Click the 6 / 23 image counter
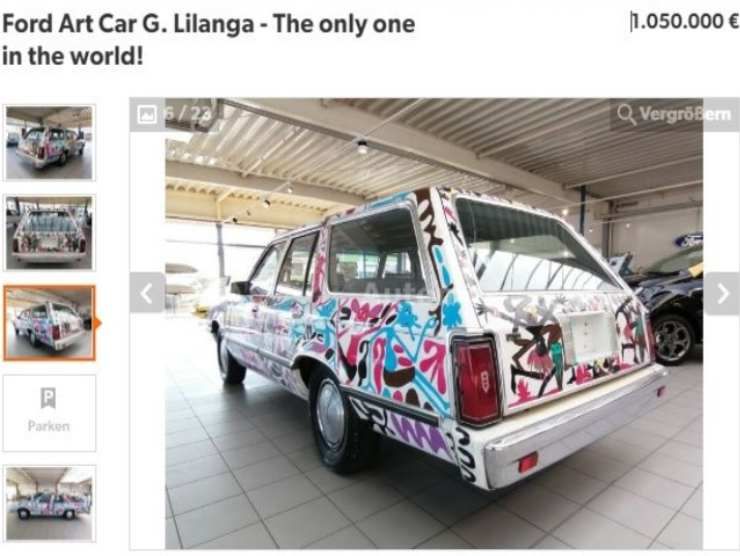The width and height of the screenshot is (740, 556). 188,115
